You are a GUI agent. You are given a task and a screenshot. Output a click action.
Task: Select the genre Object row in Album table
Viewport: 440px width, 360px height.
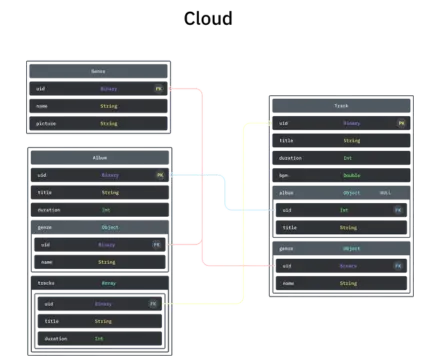tap(100, 227)
